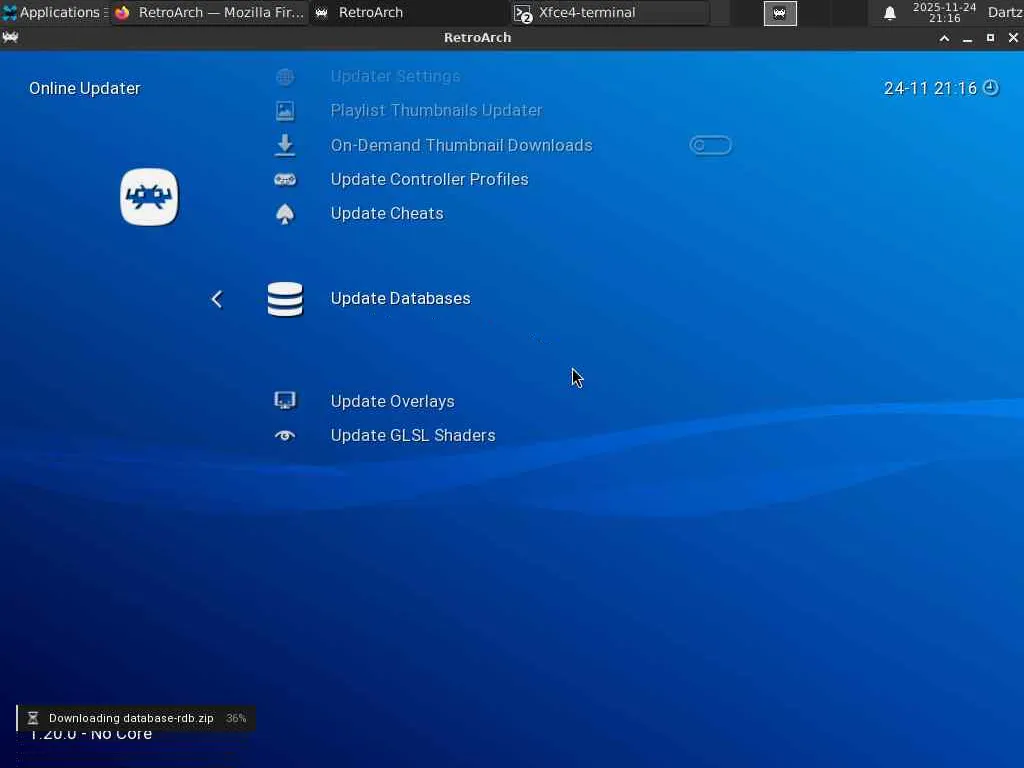The image size is (1024, 768).
Task: Go back using the left chevron arrow
Action: pos(217,299)
